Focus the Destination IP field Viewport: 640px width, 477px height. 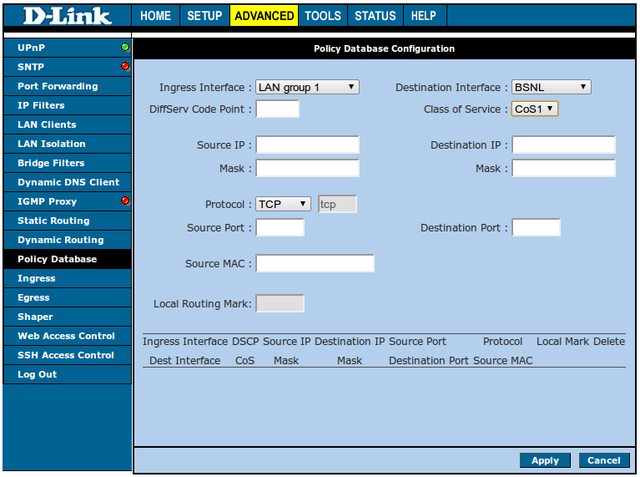coord(564,145)
